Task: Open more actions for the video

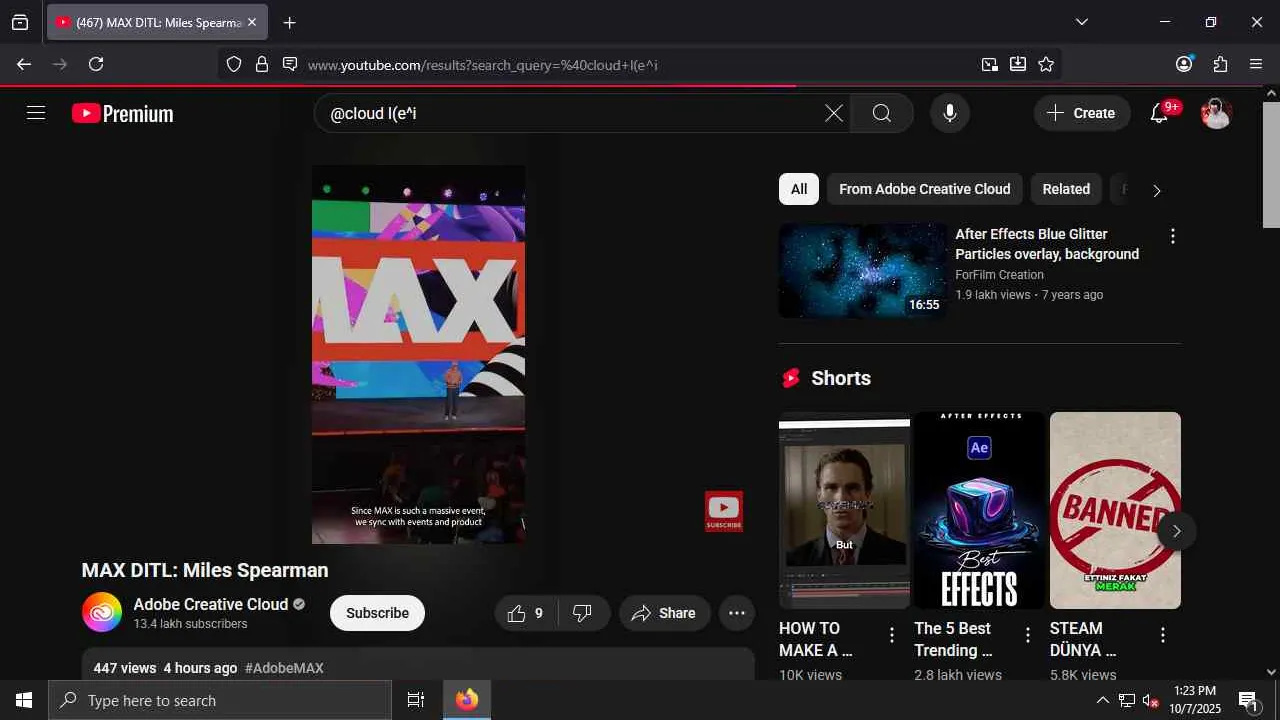Action: (x=737, y=613)
